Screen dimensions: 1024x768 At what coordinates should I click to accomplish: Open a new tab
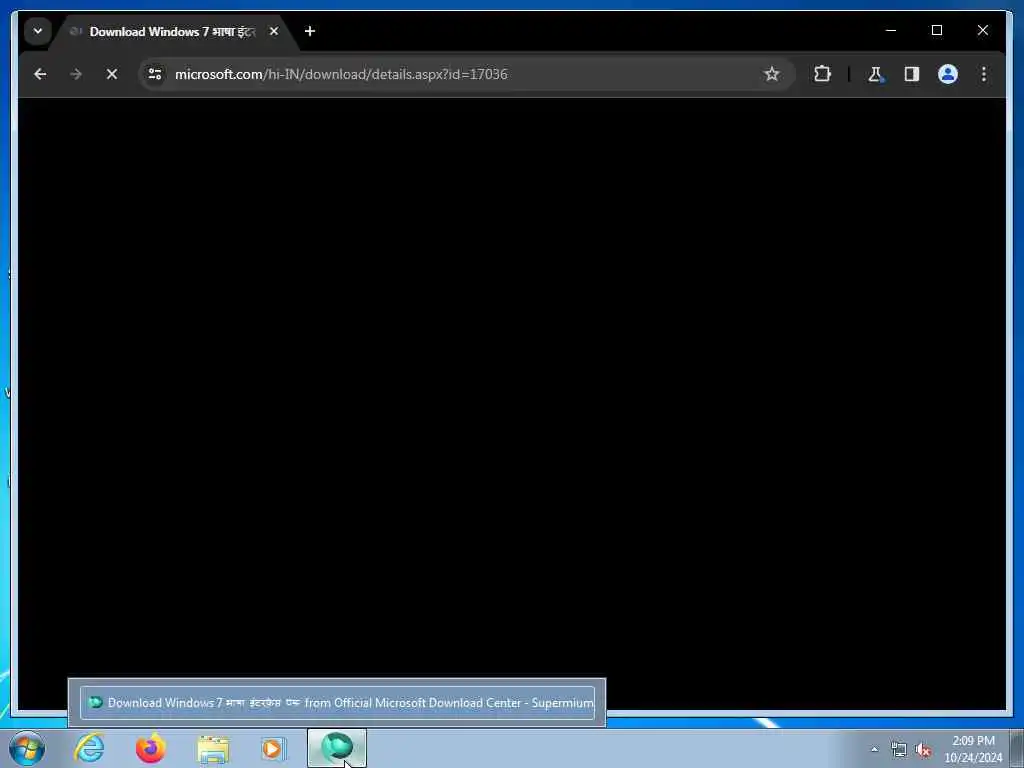point(310,31)
